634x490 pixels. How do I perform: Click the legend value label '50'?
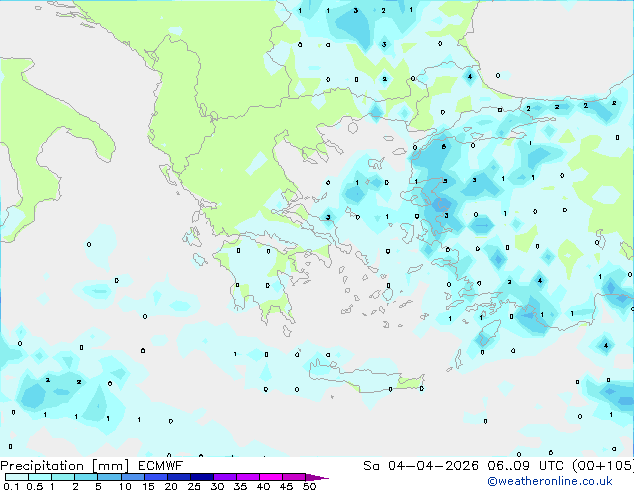click(309, 486)
